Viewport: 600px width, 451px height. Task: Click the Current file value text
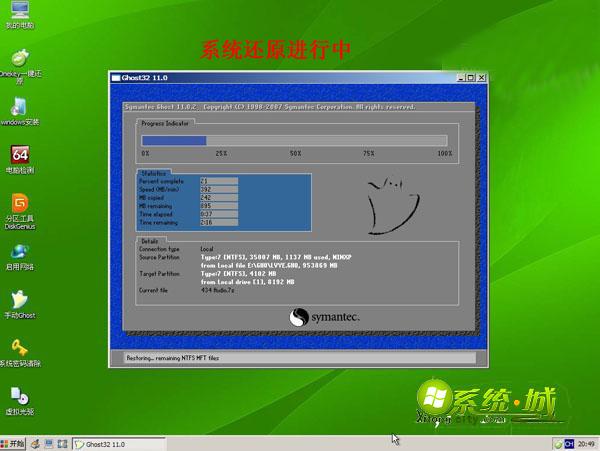[x=217, y=290]
